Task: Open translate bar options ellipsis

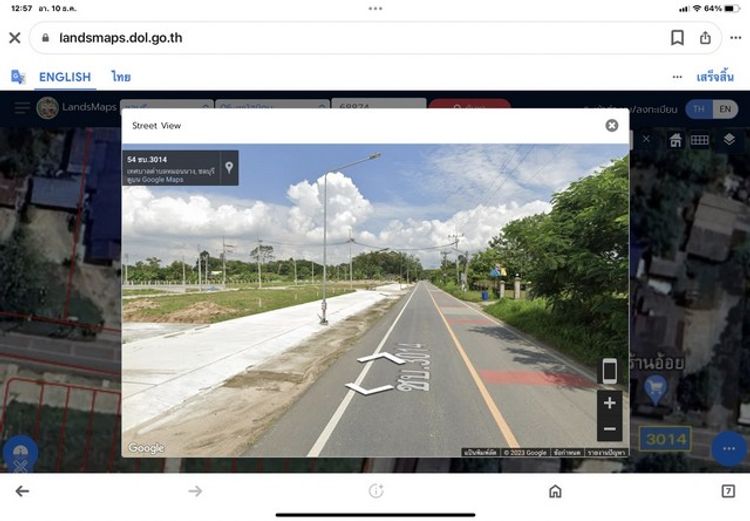Action: (x=677, y=77)
